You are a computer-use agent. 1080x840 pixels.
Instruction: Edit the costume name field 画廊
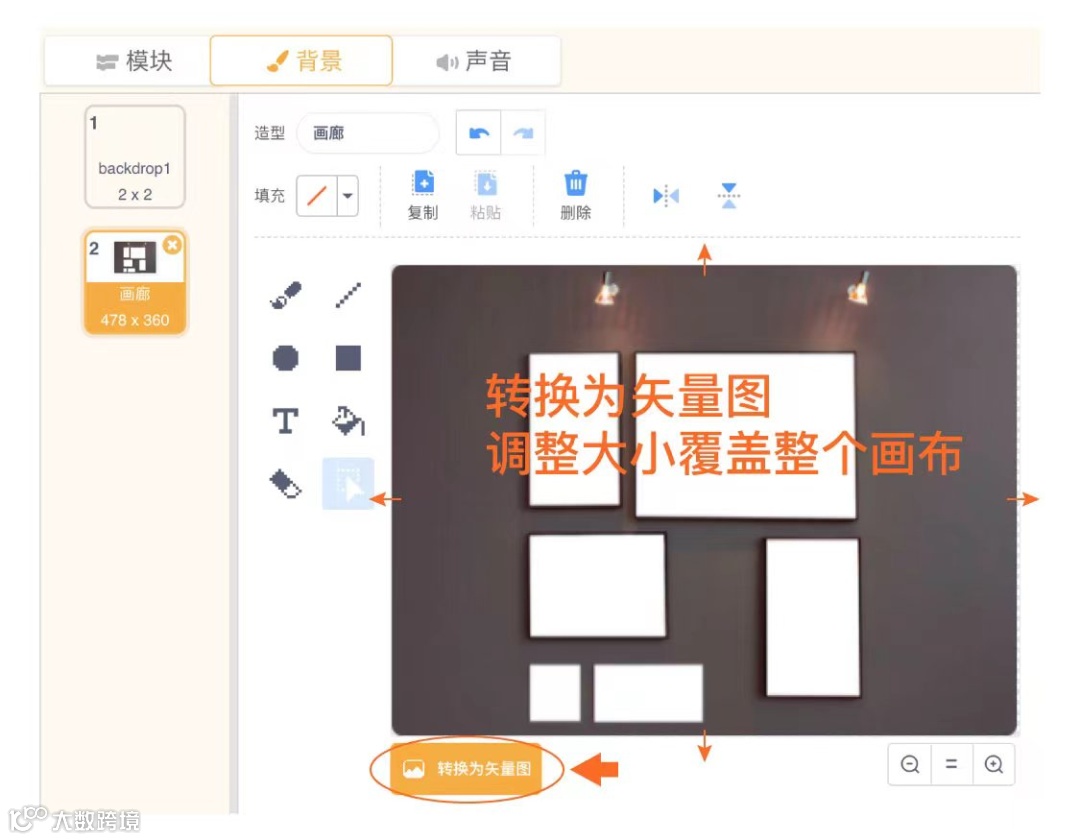(368, 133)
